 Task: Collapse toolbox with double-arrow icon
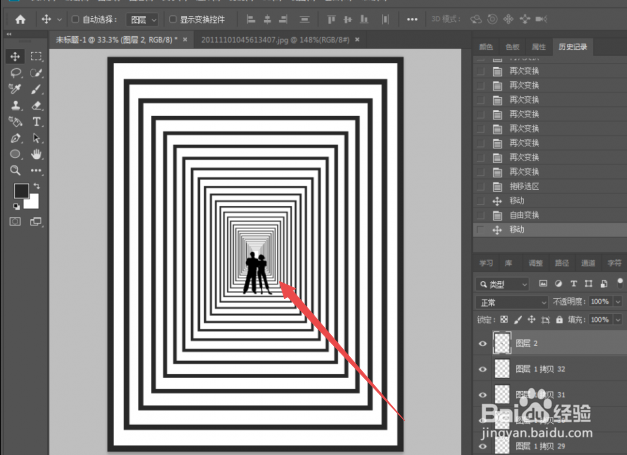9,34
